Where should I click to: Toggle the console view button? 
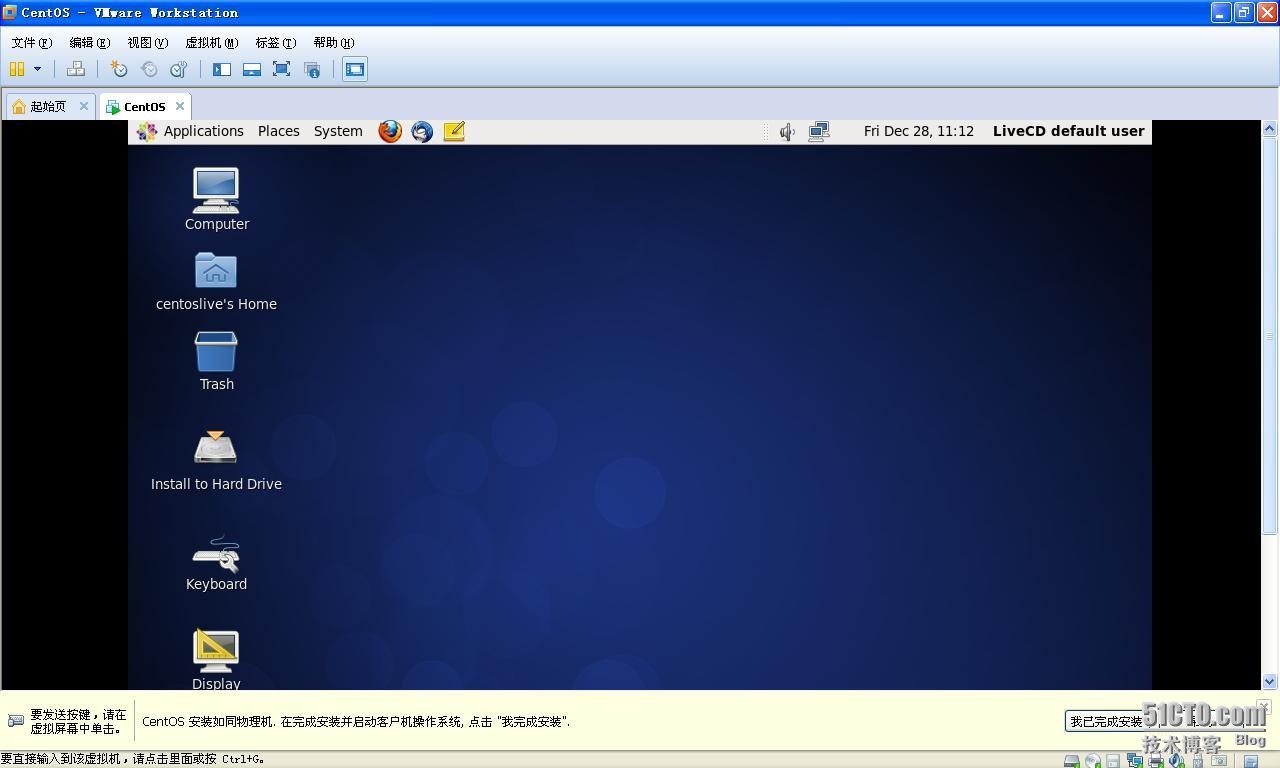355,69
